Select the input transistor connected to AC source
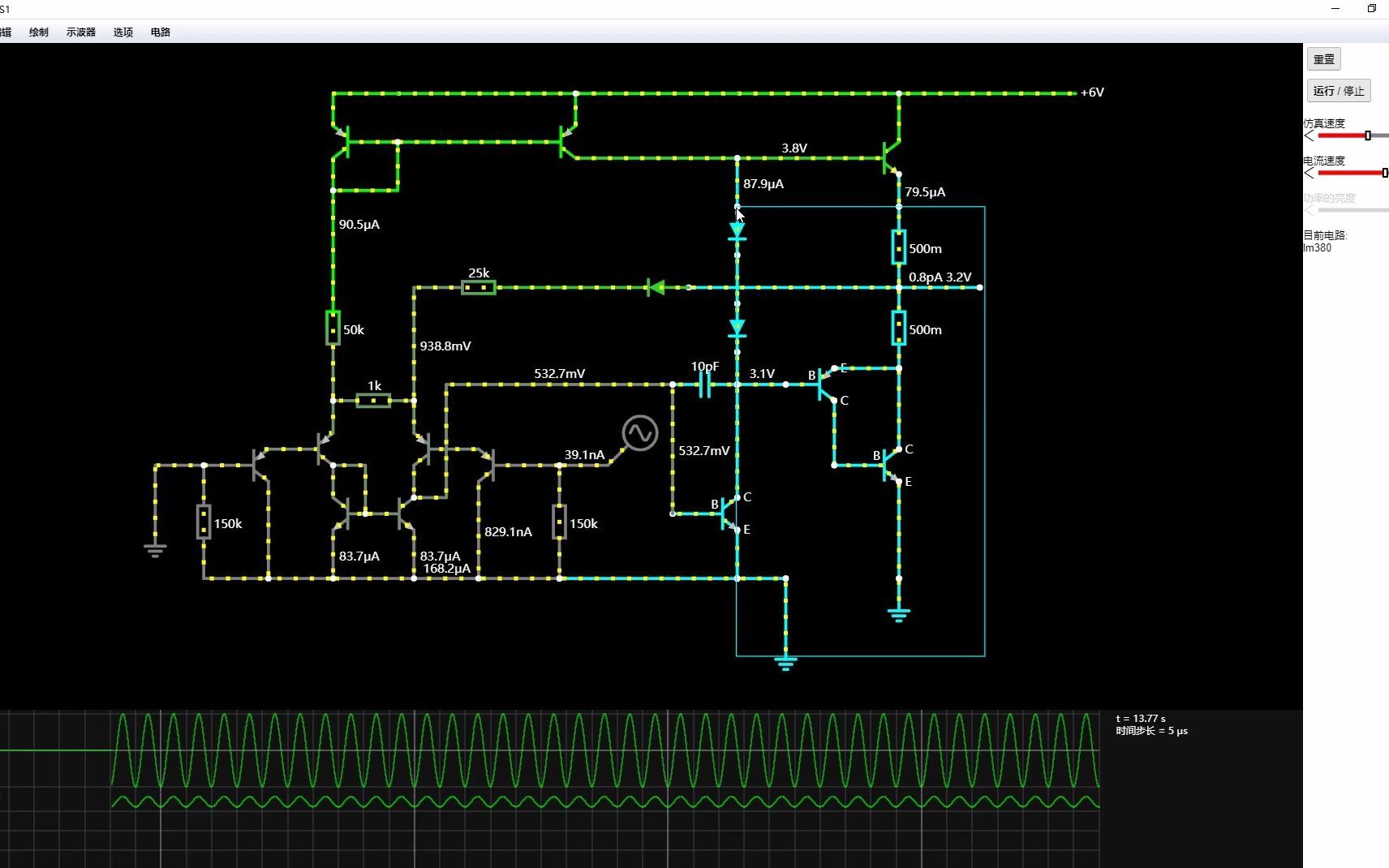The image size is (1389, 868). [x=486, y=465]
